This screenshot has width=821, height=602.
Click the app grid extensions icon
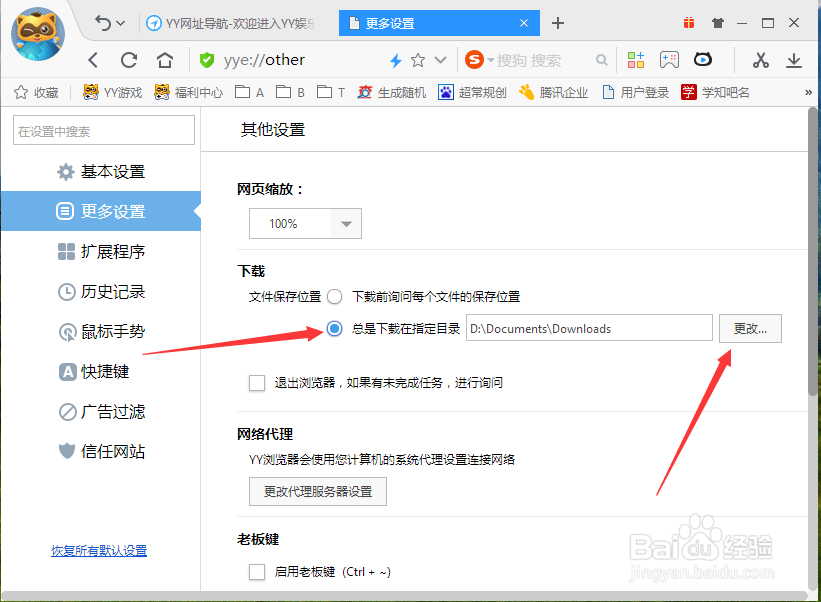coord(636,59)
